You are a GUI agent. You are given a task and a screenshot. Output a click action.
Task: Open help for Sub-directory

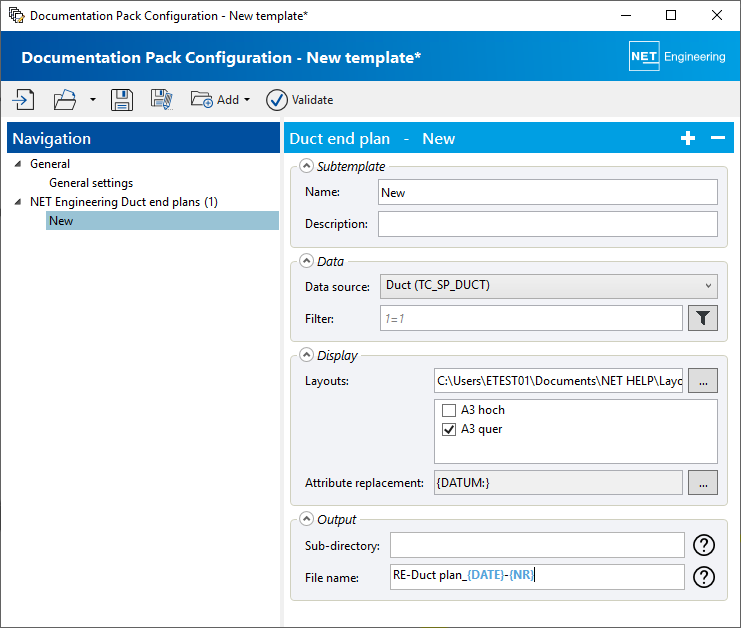pos(703,545)
